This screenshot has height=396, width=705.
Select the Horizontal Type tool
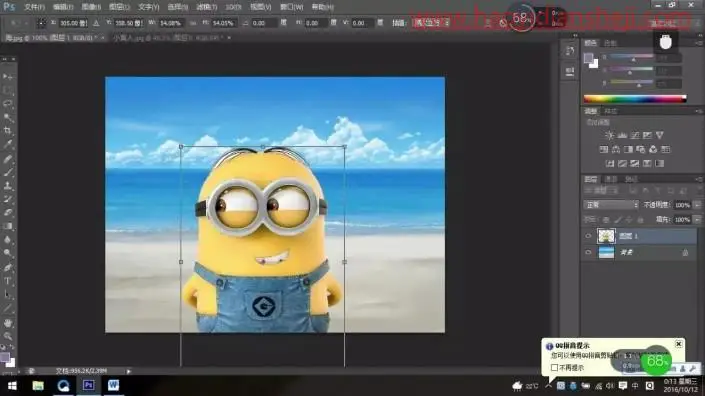pos(8,281)
